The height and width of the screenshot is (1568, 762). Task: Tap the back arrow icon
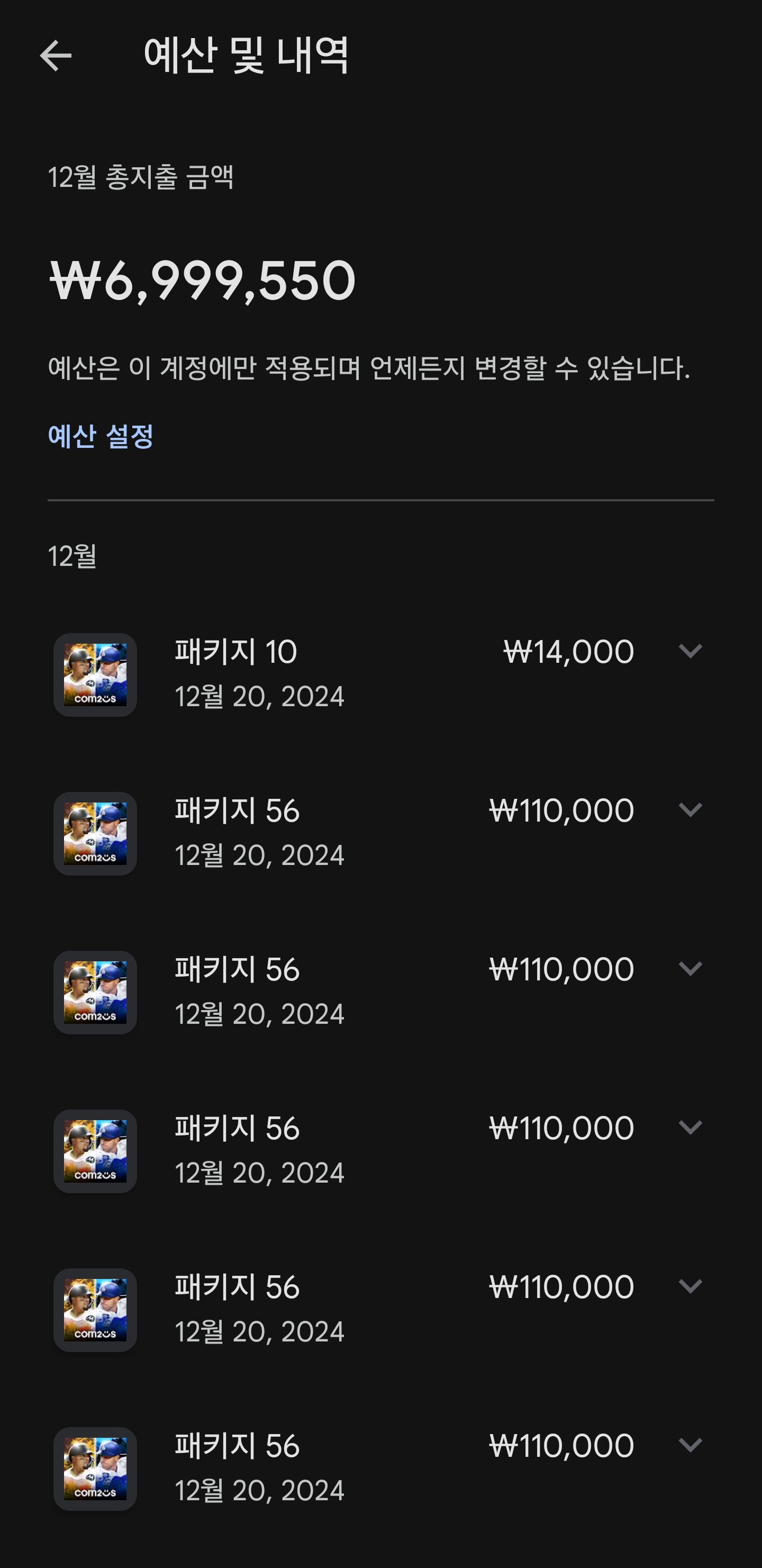point(56,56)
